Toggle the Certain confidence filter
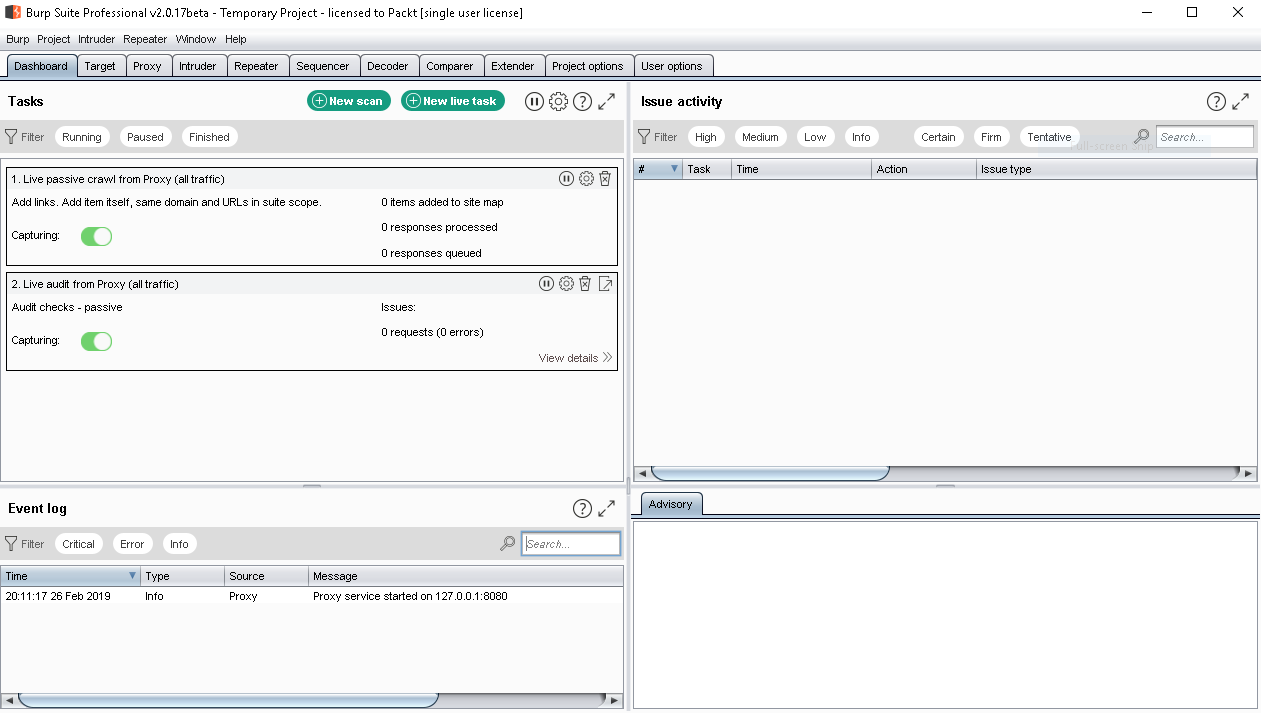 [938, 137]
